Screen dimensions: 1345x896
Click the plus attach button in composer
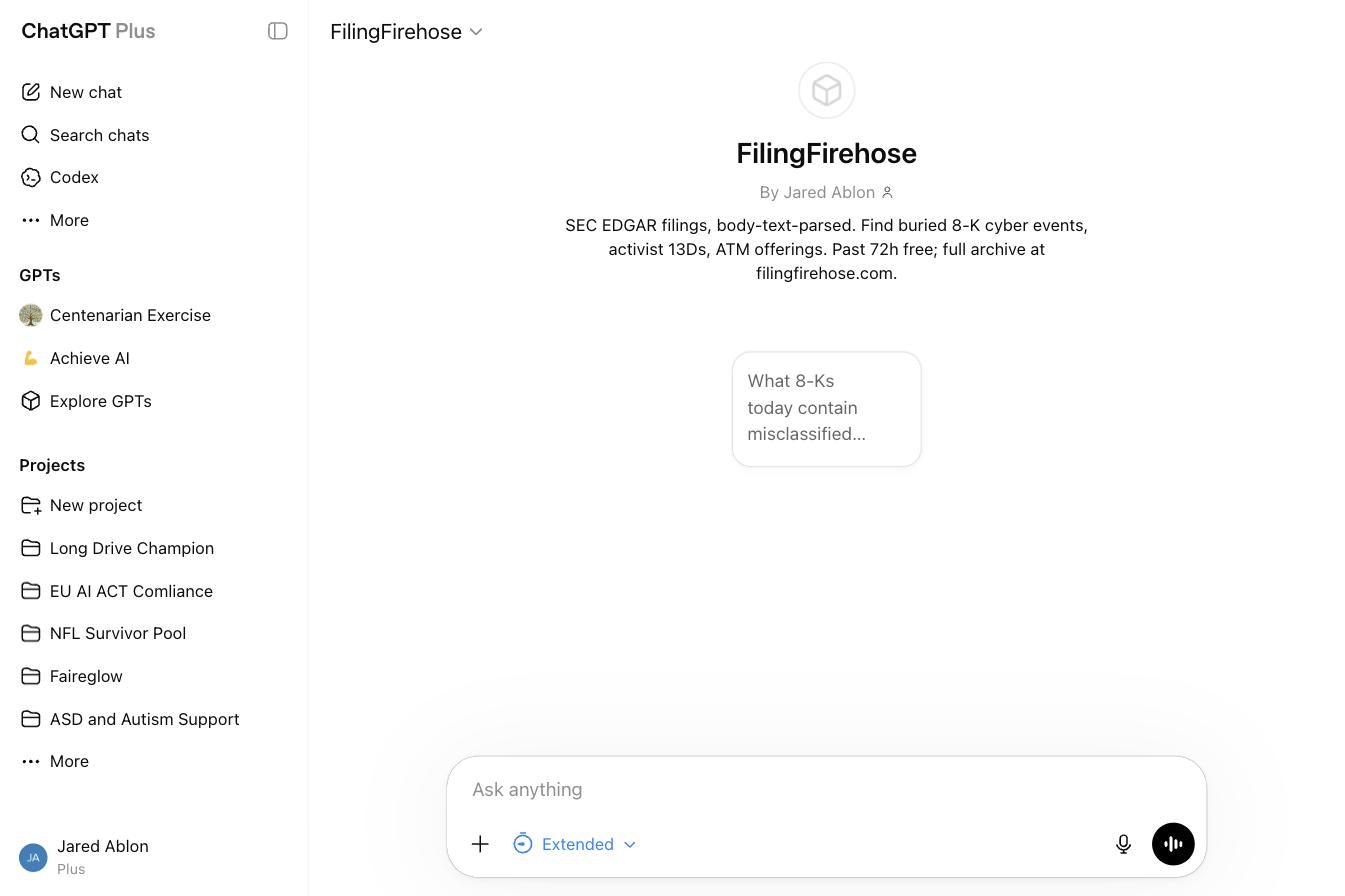coord(480,844)
